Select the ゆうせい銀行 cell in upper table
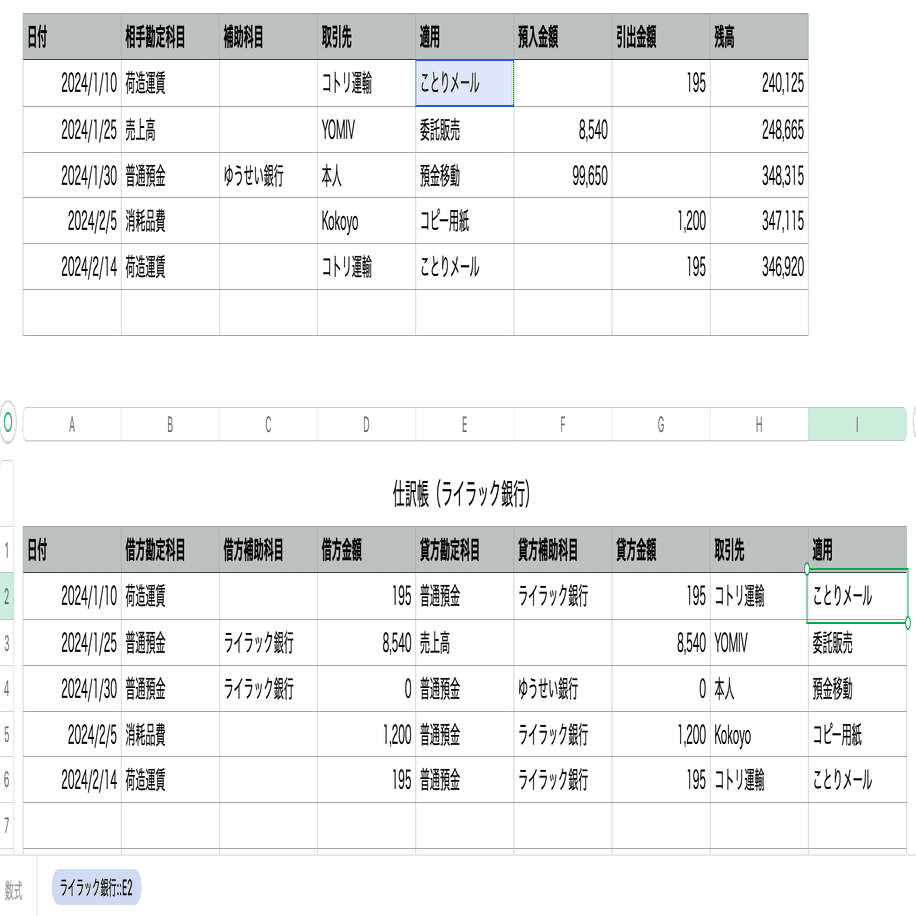The image size is (916, 916). tap(267, 176)
